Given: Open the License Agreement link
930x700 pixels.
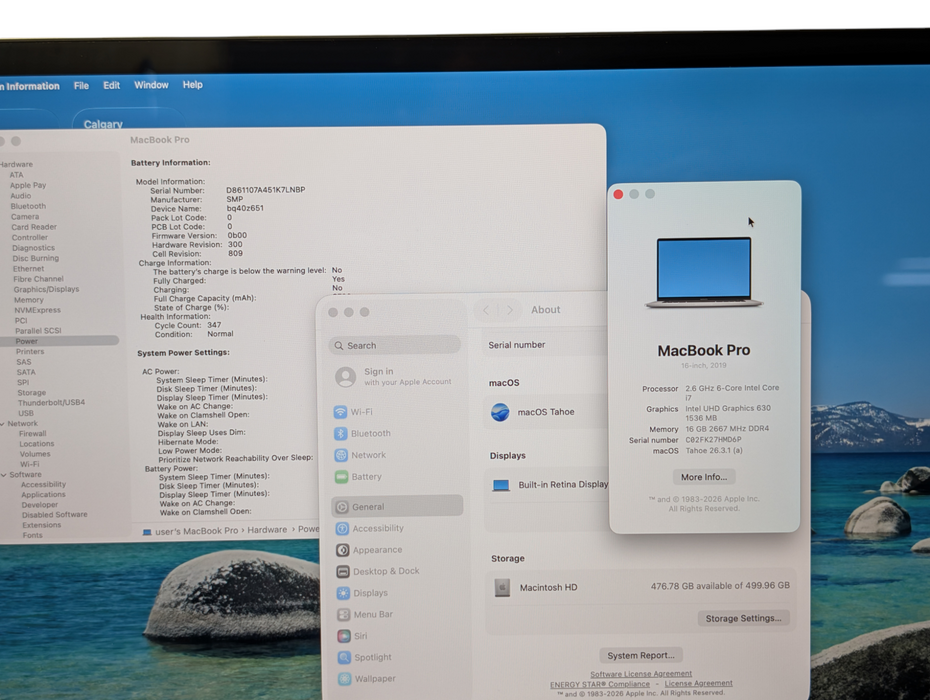Looking at the screenshot, I should coord(699,683).
